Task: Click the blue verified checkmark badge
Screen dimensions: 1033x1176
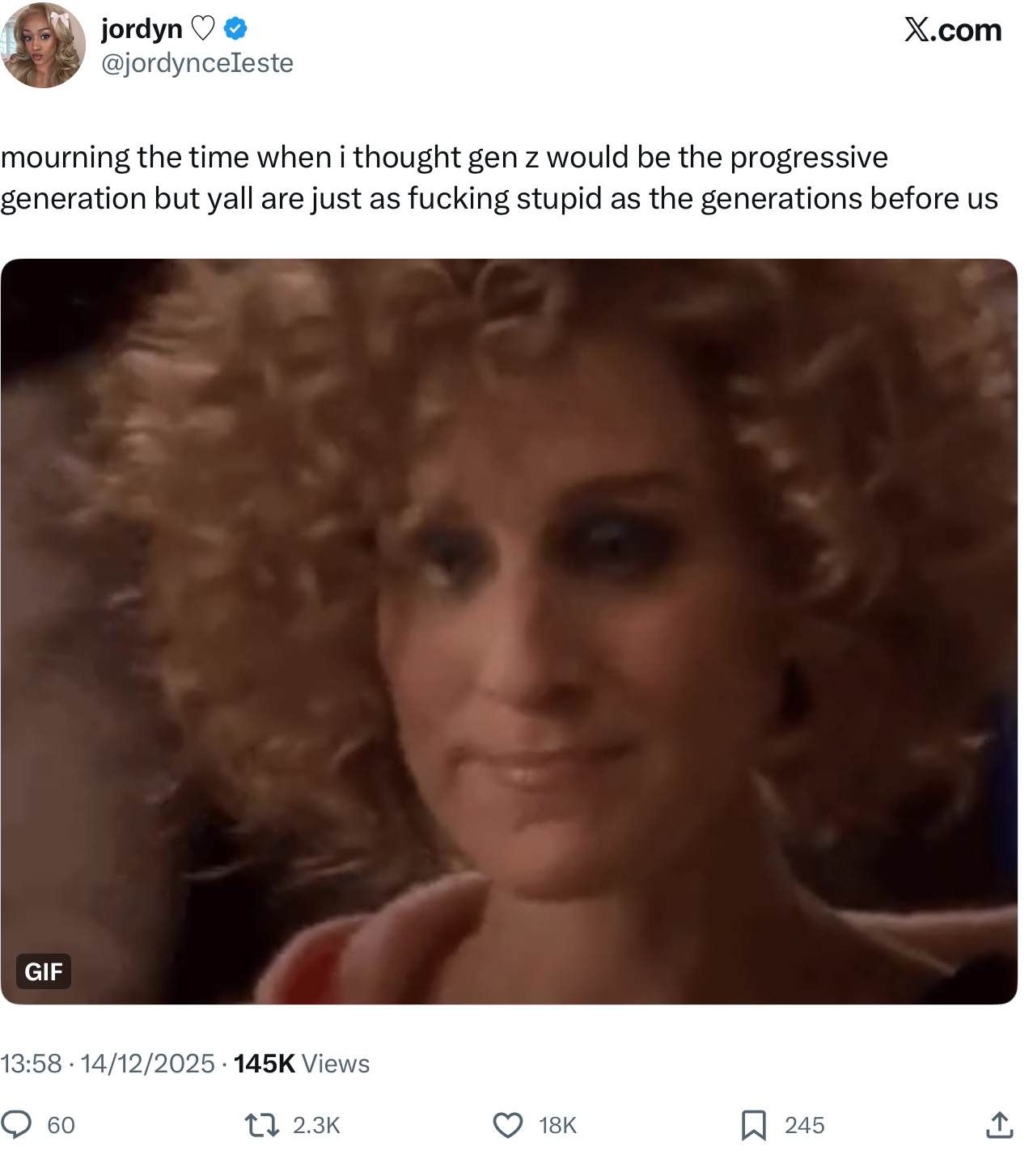Action: (x=235, y=29)
